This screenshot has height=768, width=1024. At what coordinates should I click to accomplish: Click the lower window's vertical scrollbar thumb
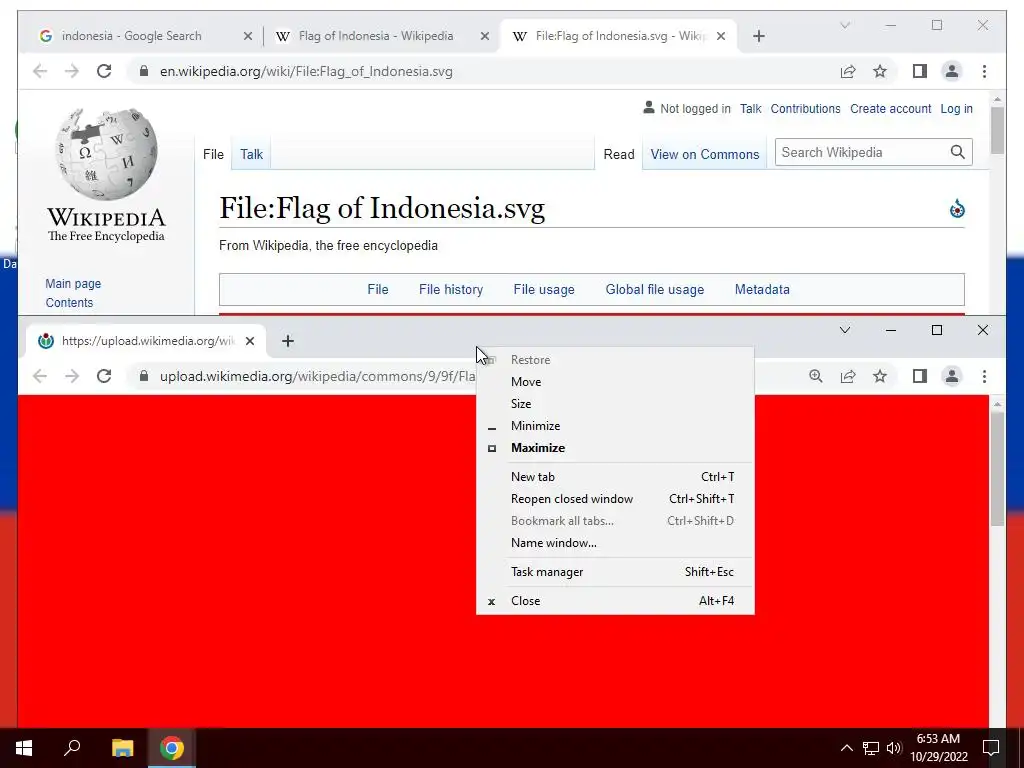[x=997, y=468]
